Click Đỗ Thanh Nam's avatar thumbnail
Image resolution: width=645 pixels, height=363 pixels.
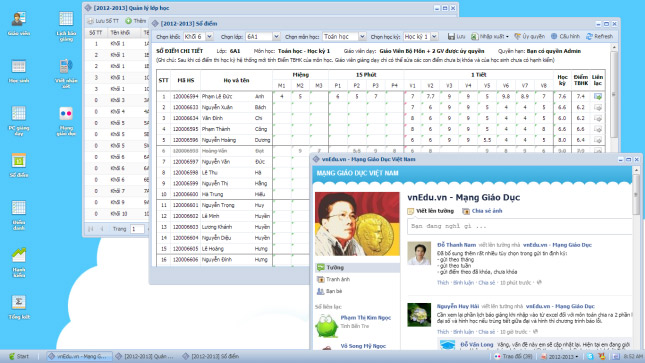[x=419, y=253]
